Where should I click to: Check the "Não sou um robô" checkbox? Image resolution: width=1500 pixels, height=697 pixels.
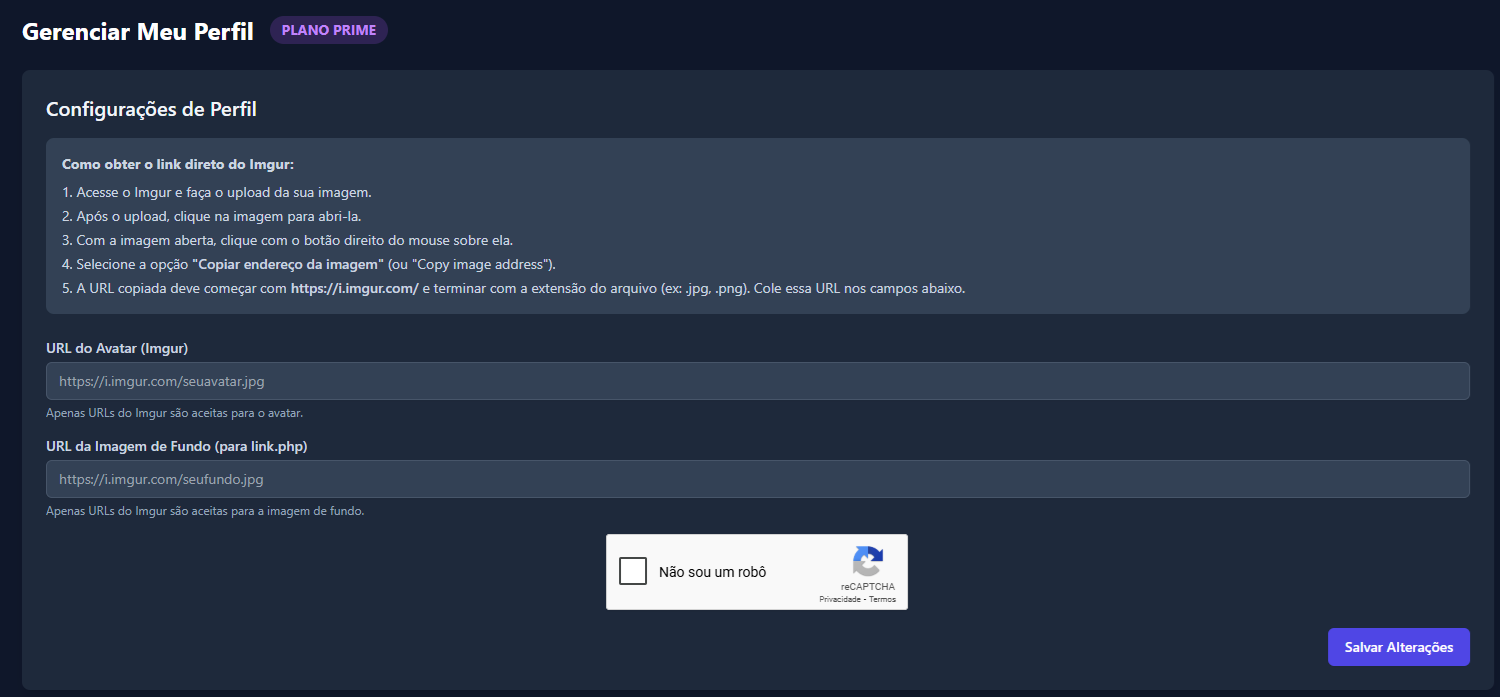pos(633,571)
